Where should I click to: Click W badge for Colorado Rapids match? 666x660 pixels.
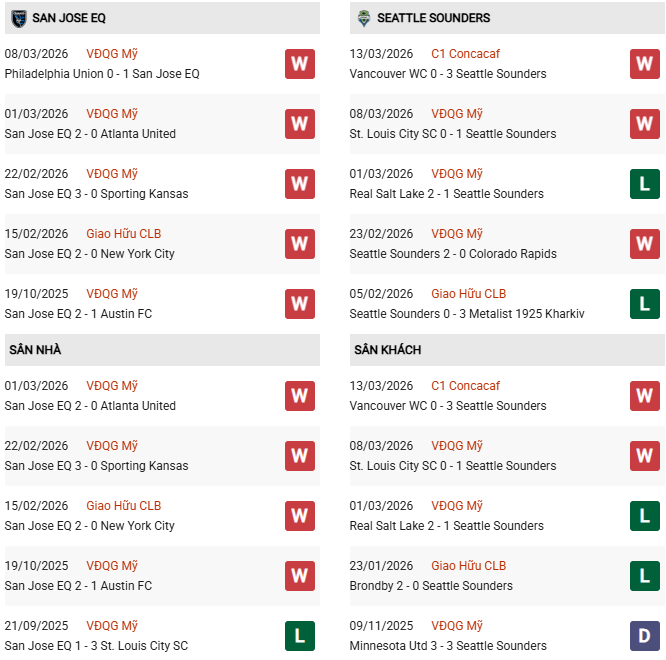tap(644, 244)
